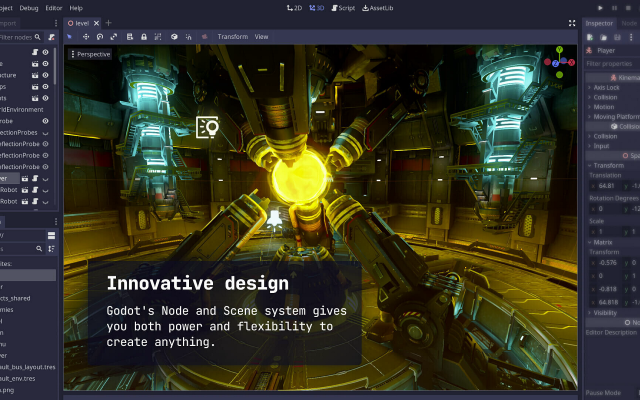Switch to the 2D workspace
Screen dimensions: 640x400
pyautogui.click(x=294, y=8)
